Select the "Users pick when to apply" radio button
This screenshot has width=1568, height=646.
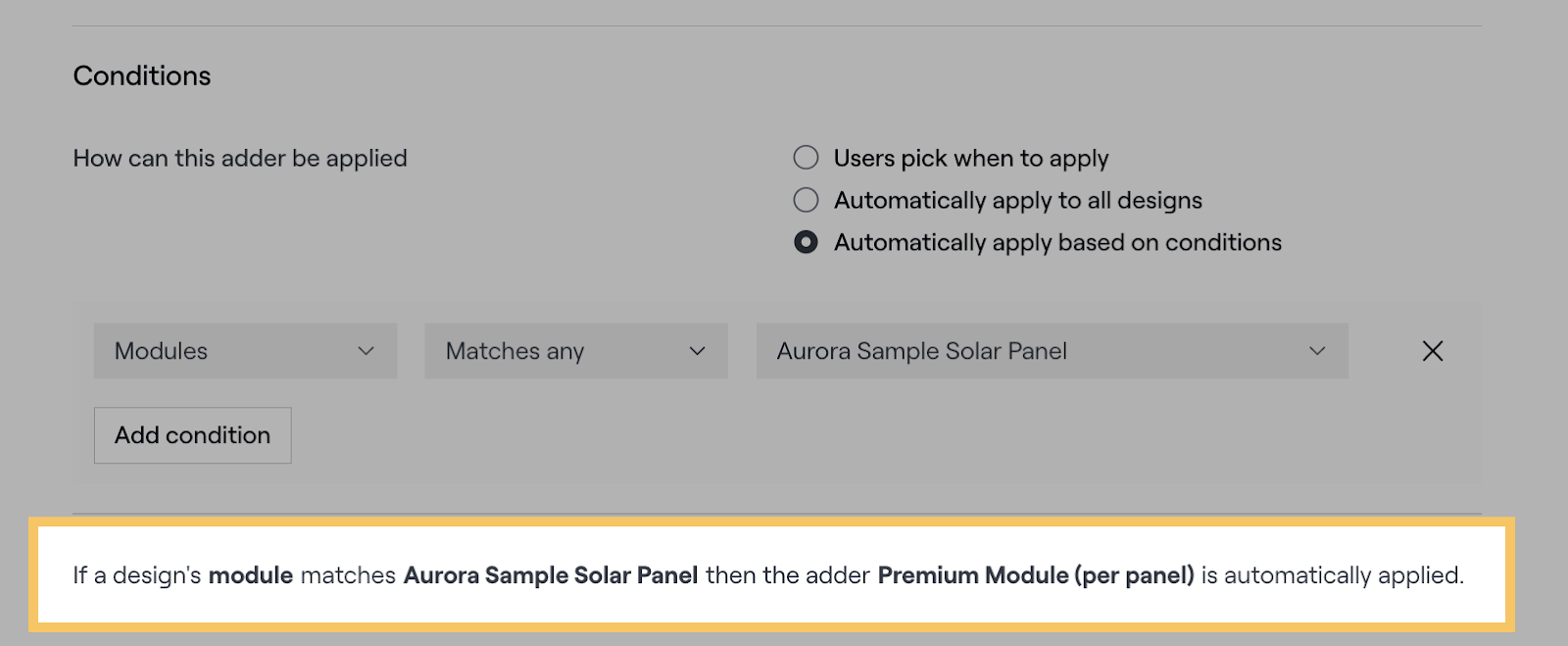[806, 158]
